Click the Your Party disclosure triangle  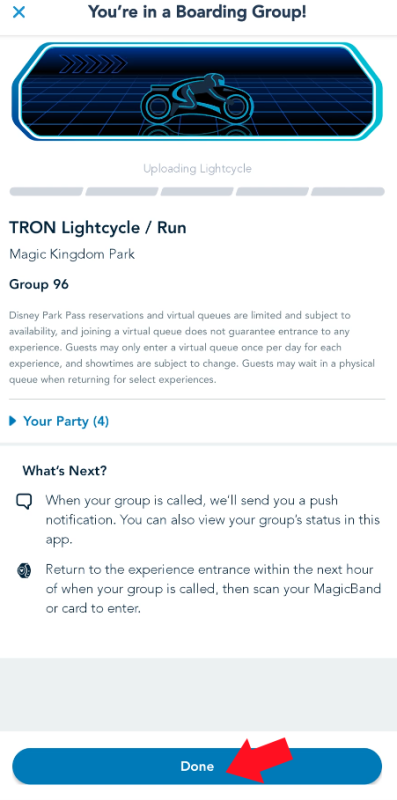(x=13, y=421)
